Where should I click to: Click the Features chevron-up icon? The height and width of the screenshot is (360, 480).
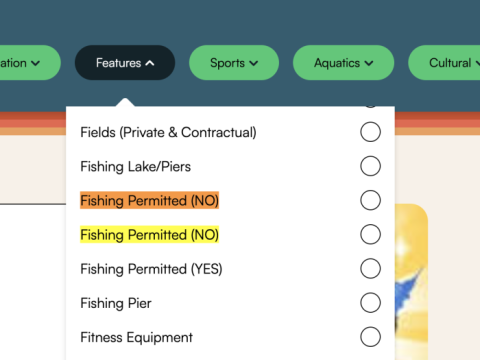[x=150, y=63]
